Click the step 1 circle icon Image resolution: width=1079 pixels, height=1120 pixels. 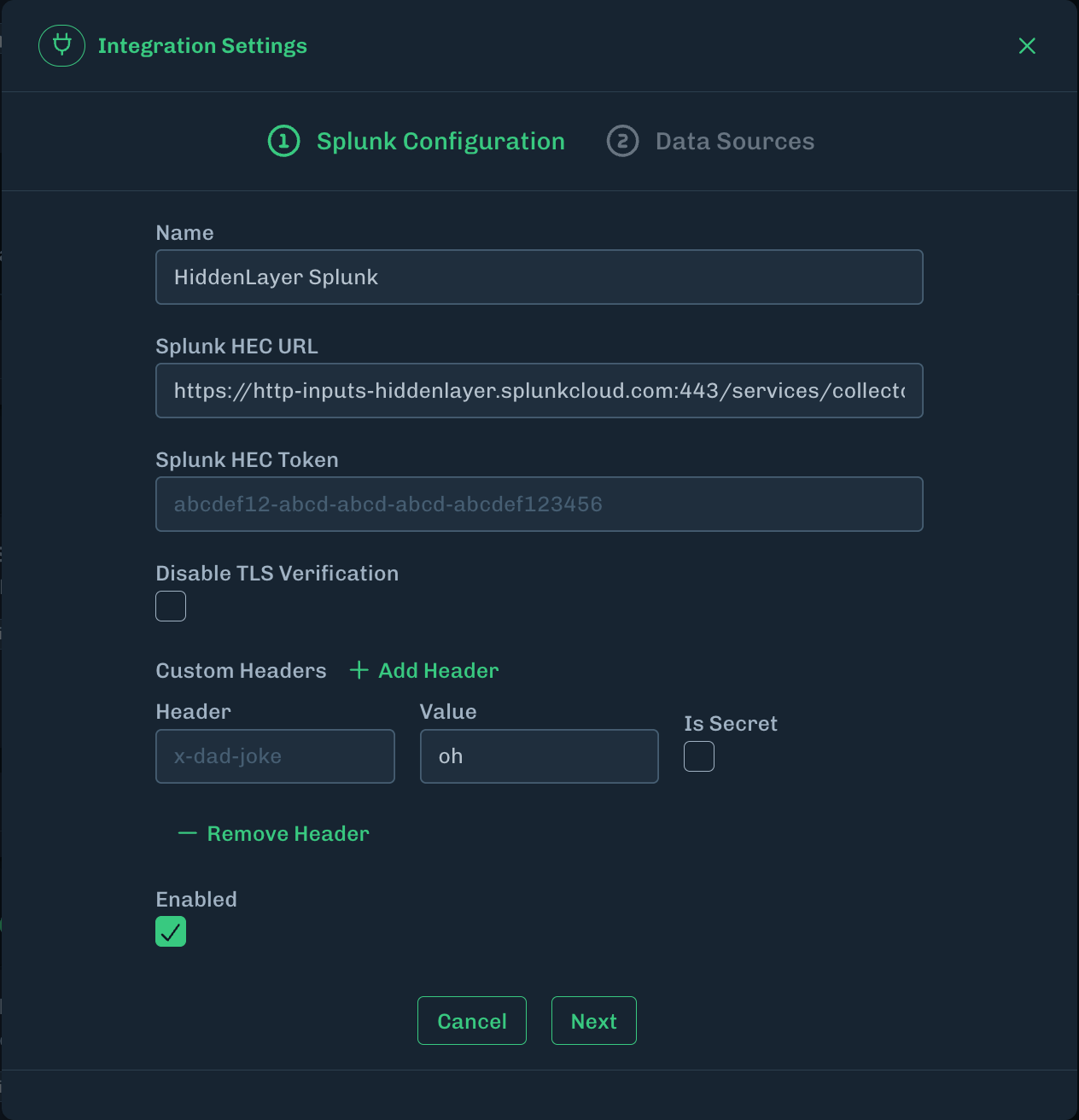[x=283, y=141]
